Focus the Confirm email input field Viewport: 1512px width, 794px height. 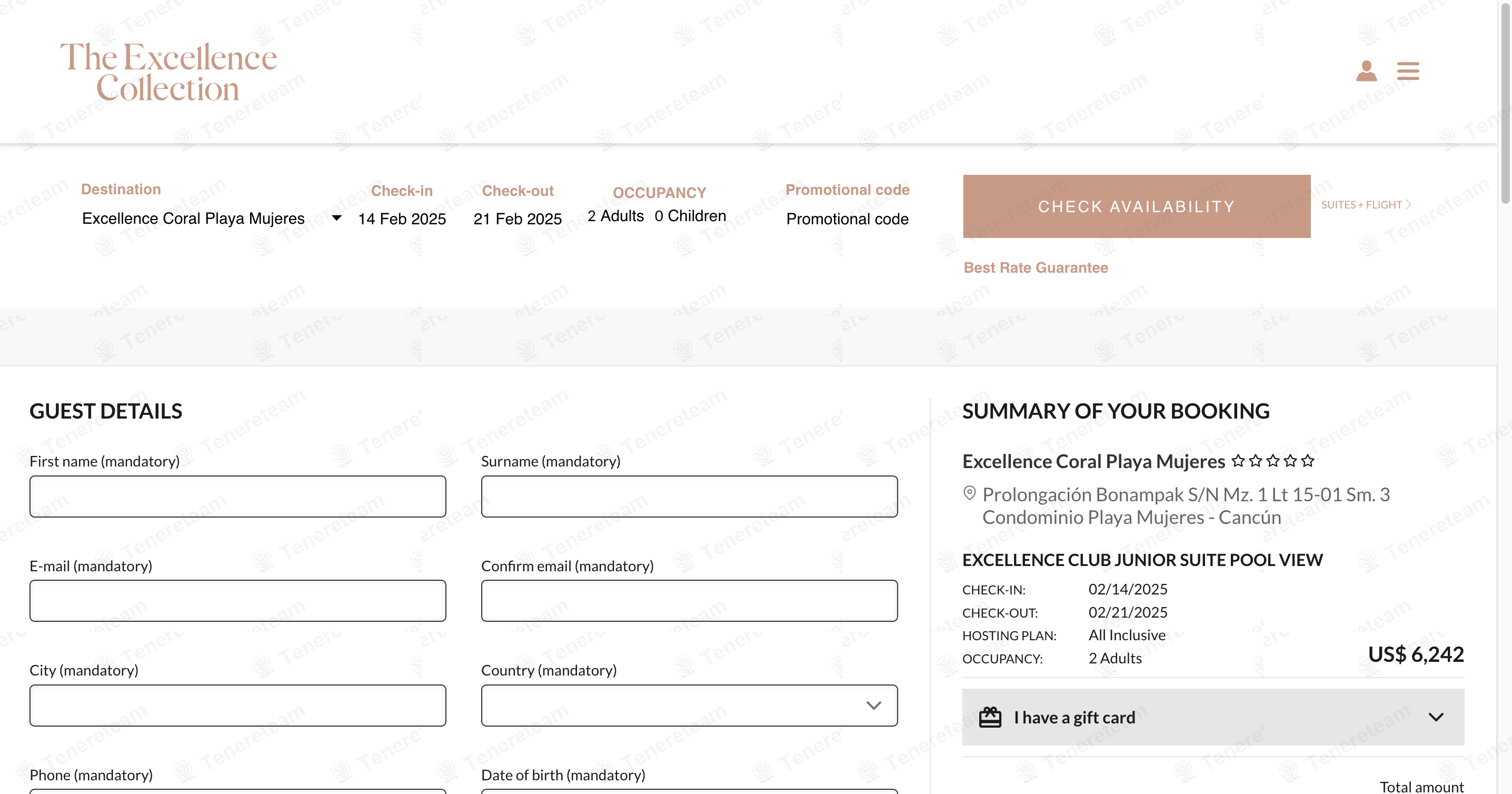pos(689,601)
